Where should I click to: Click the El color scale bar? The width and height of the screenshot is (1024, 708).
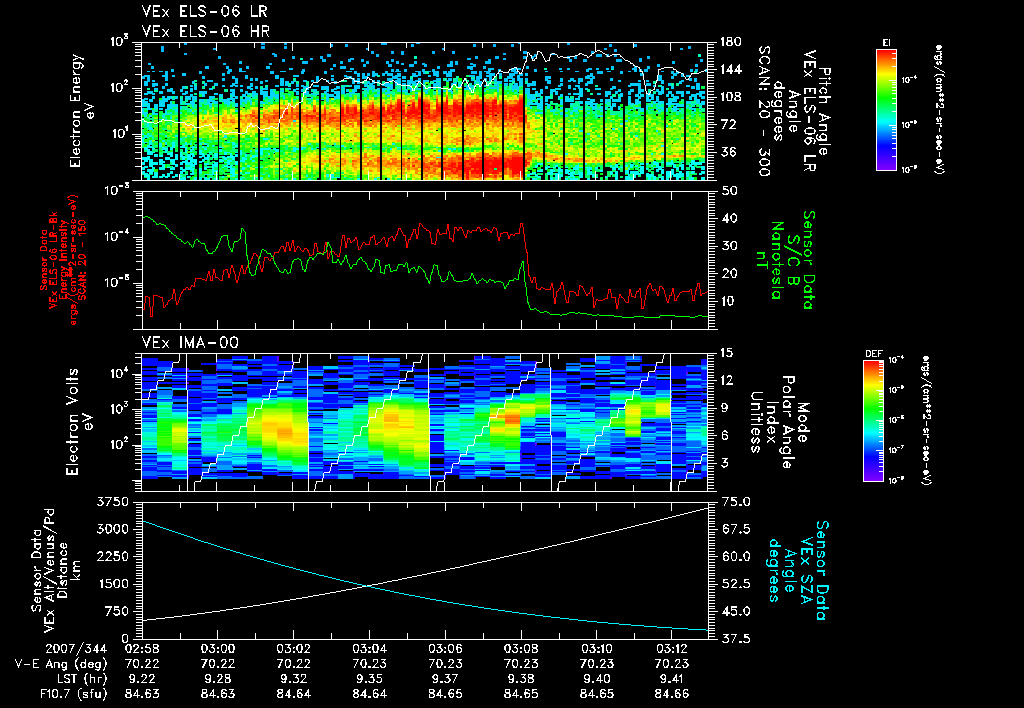pos(886,110)
